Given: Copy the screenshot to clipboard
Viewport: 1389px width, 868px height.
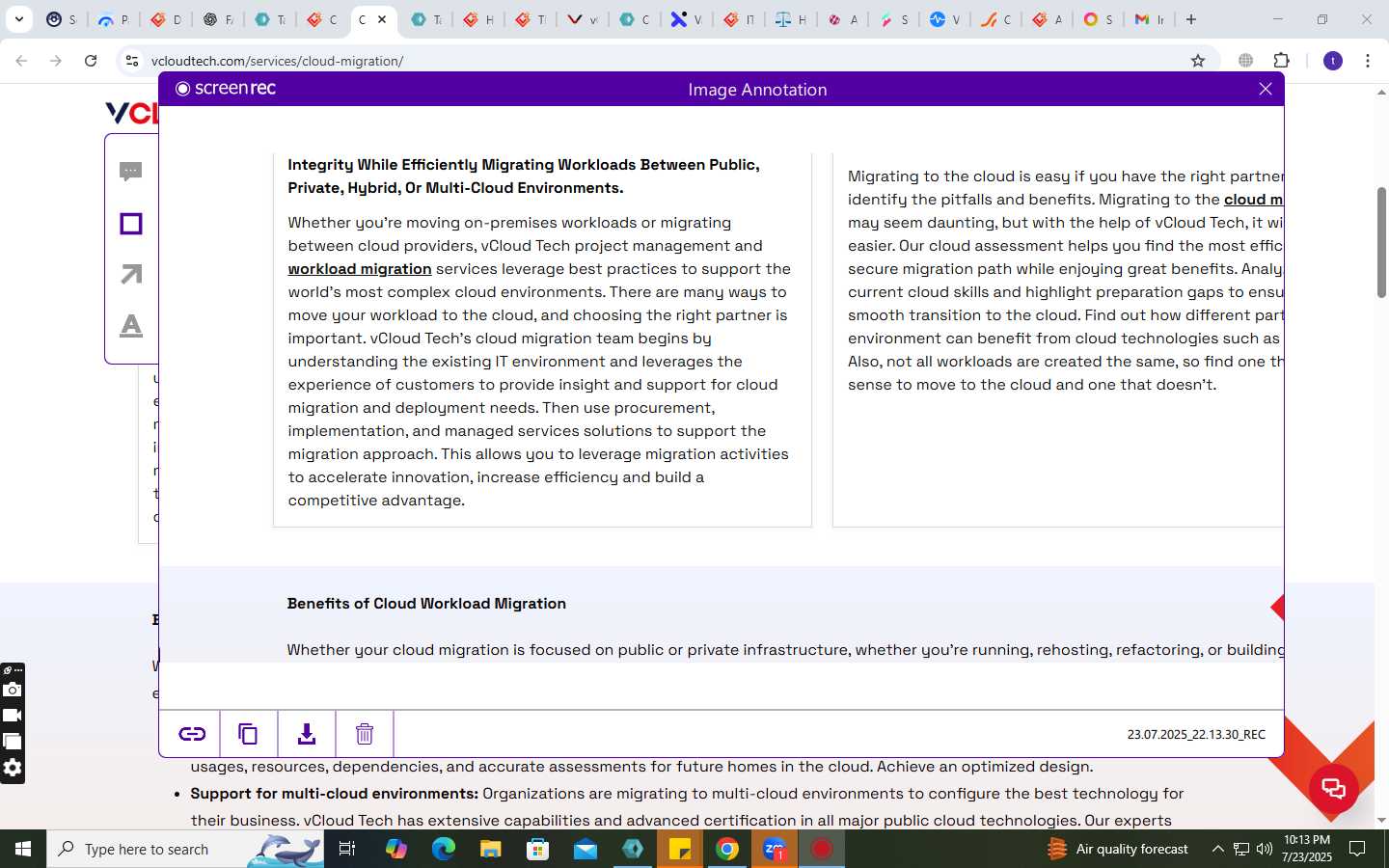Looking at the screenshot, I should pyautogui.click(x=248, y=734).
